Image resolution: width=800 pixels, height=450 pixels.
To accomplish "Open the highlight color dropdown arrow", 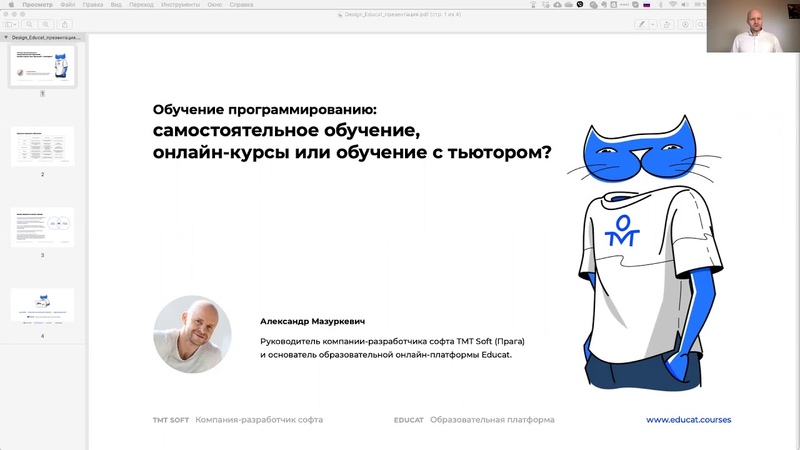I will [x=653, y=24].
